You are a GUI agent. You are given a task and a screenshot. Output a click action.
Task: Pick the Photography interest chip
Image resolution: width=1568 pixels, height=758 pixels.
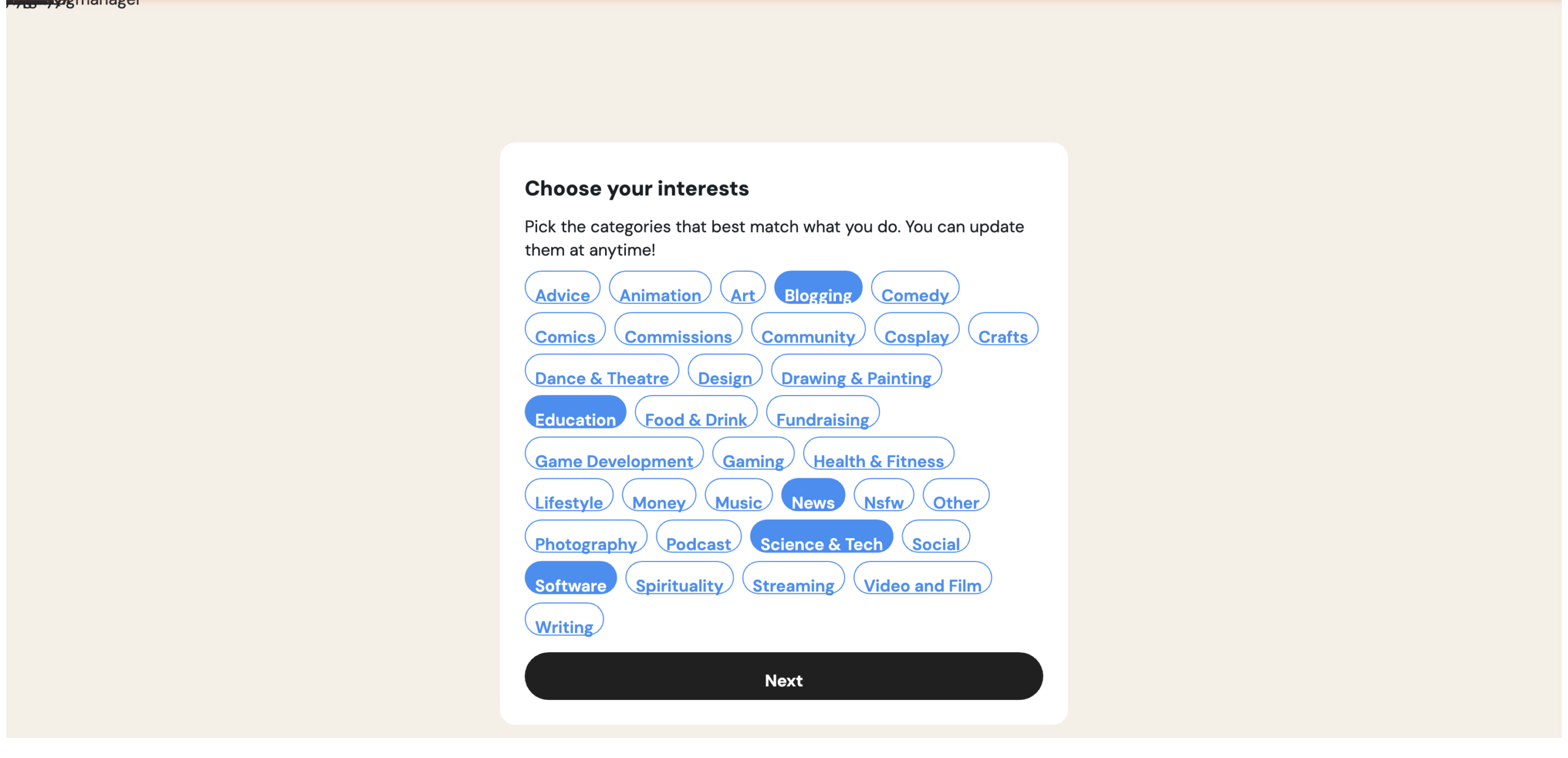tap(586, 537)
